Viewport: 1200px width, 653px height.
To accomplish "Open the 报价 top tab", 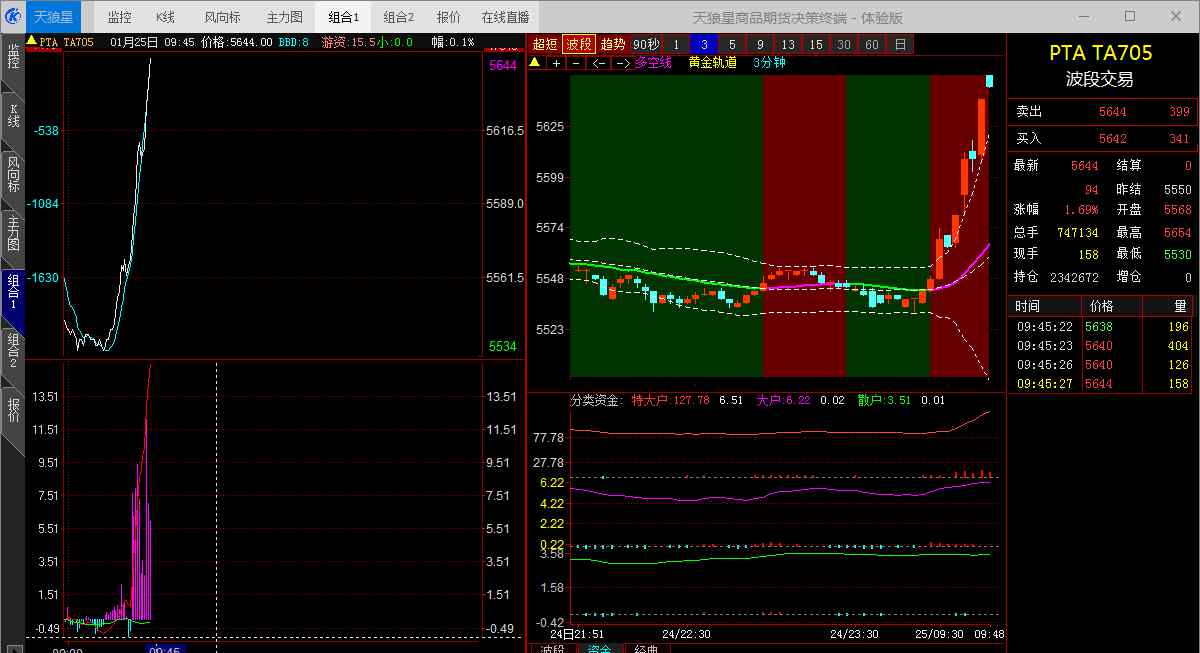I will tap(449, 17).
